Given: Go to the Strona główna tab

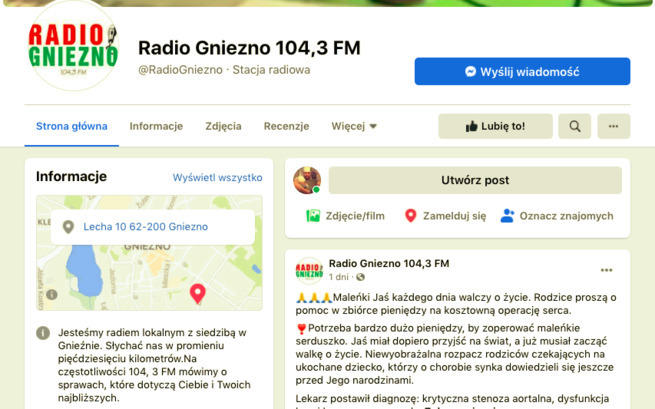Looking at the screenshot, I should (x=72, y=126).
